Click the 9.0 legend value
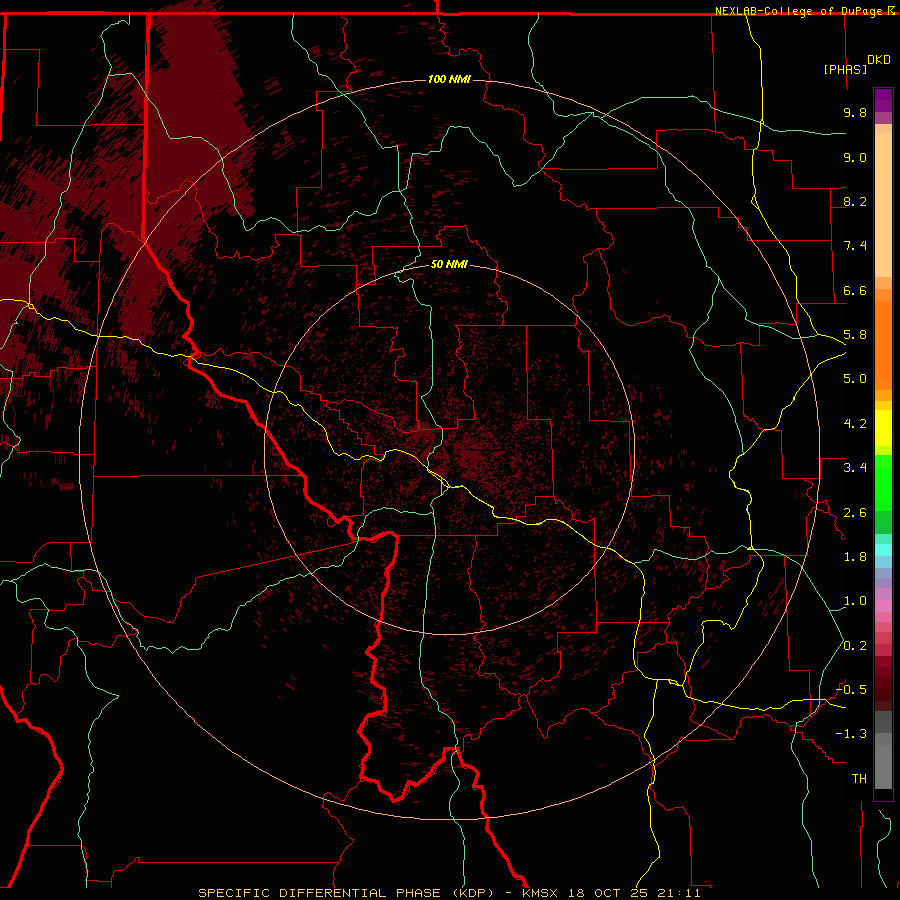900x900 pixels. 855,157
